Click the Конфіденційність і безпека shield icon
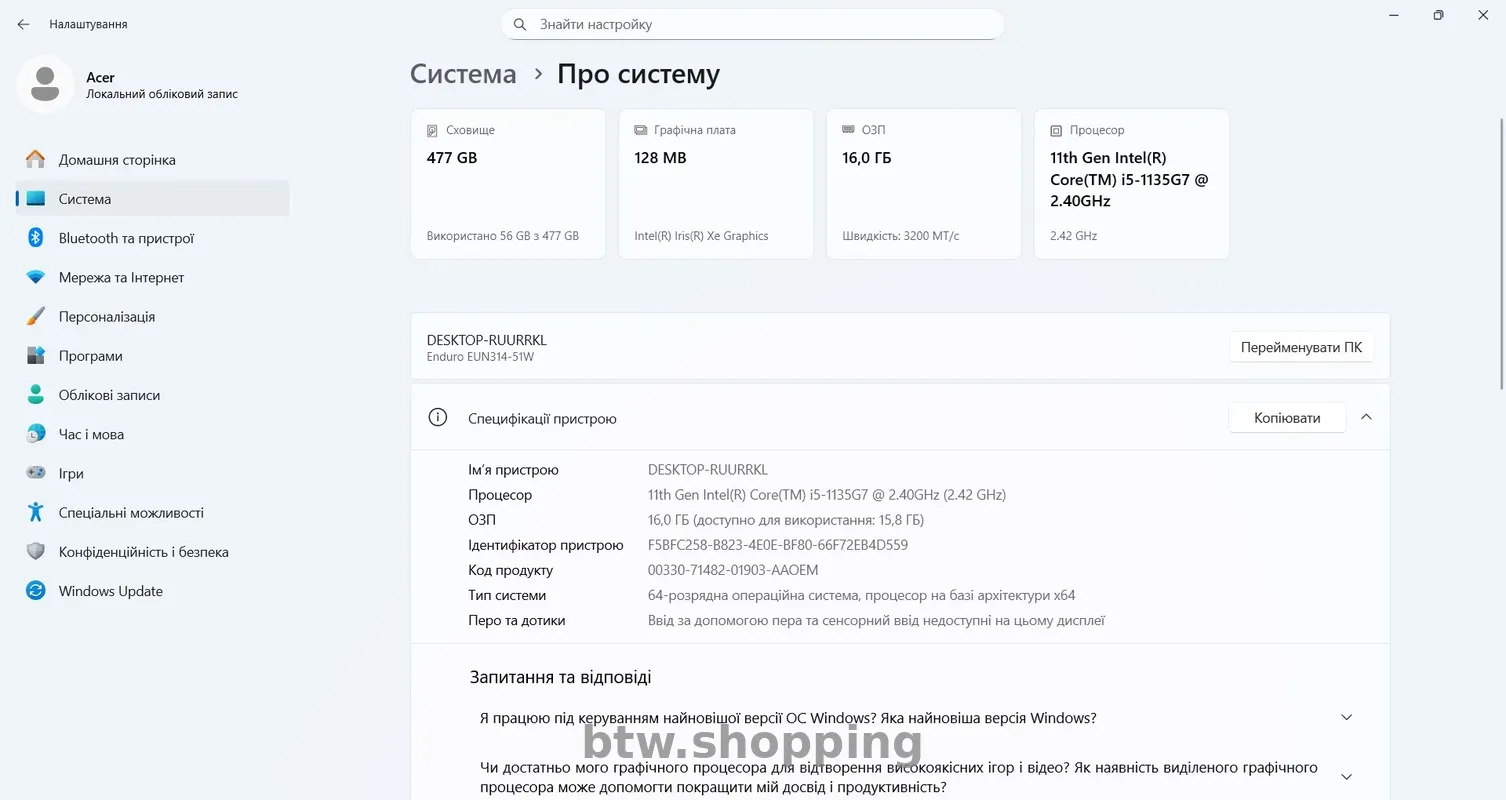Image resolution: width=1506 pixels, height=800 pixels. (36, 551)
